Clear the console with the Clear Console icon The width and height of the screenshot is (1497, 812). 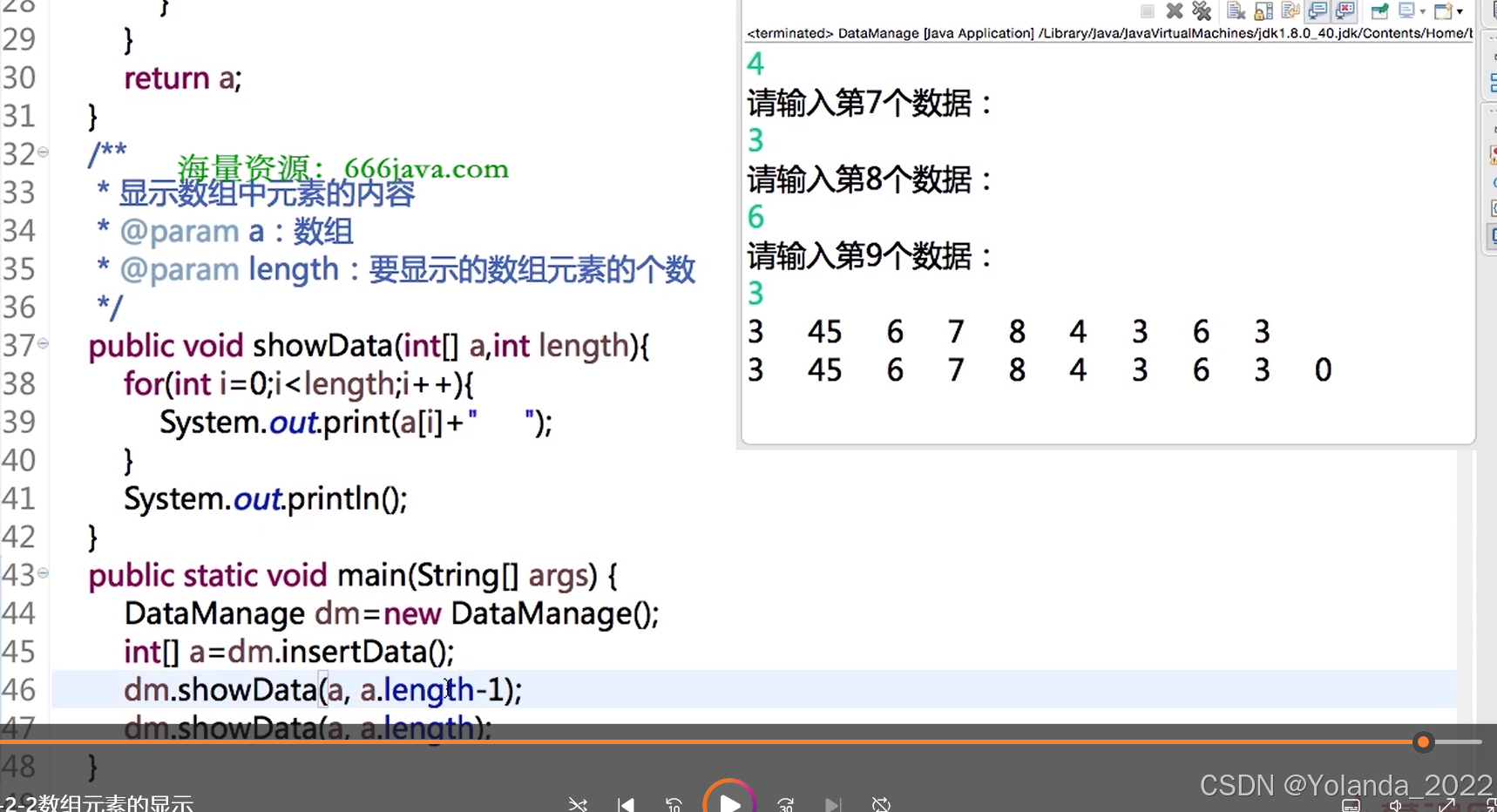pos(1236,10)
